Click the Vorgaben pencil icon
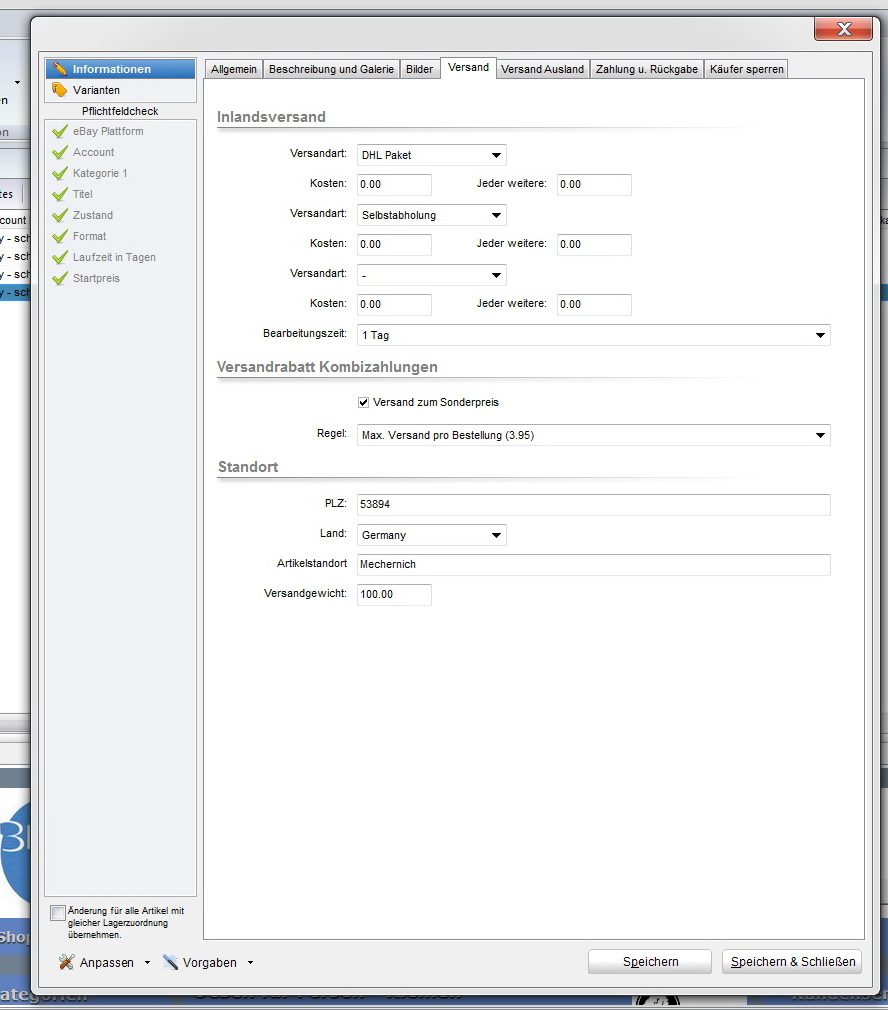888x1010 pixels. 171,962
